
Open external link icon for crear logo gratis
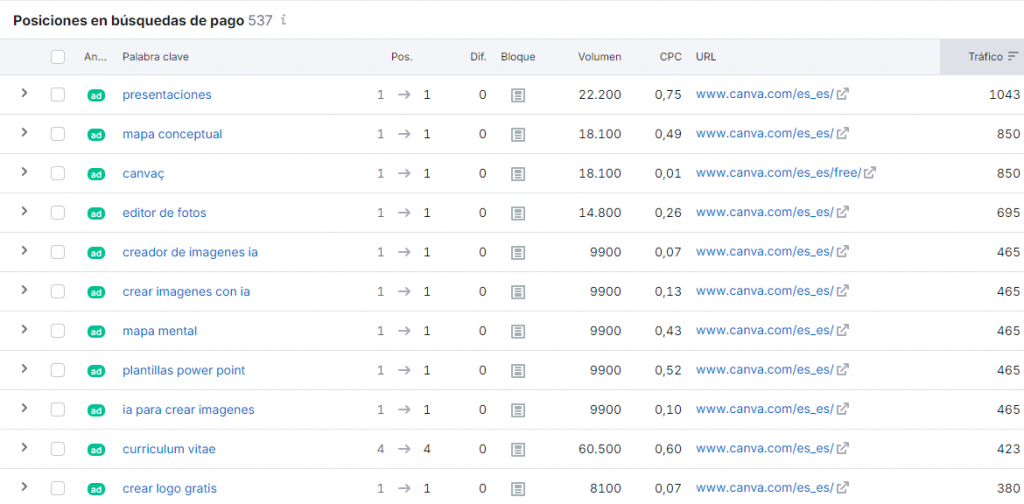tap(843, 488)
